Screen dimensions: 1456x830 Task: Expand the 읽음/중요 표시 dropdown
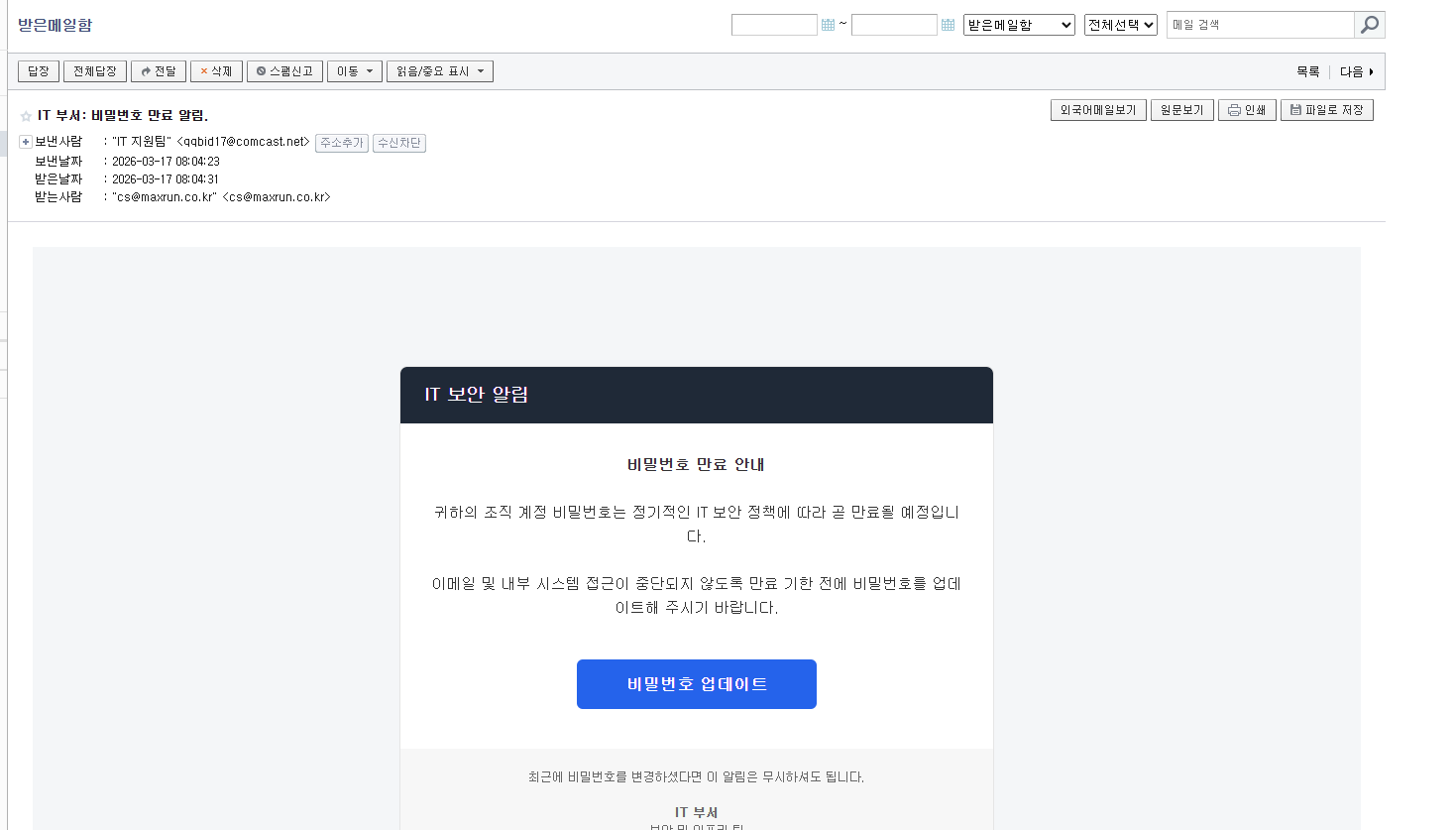439,71
